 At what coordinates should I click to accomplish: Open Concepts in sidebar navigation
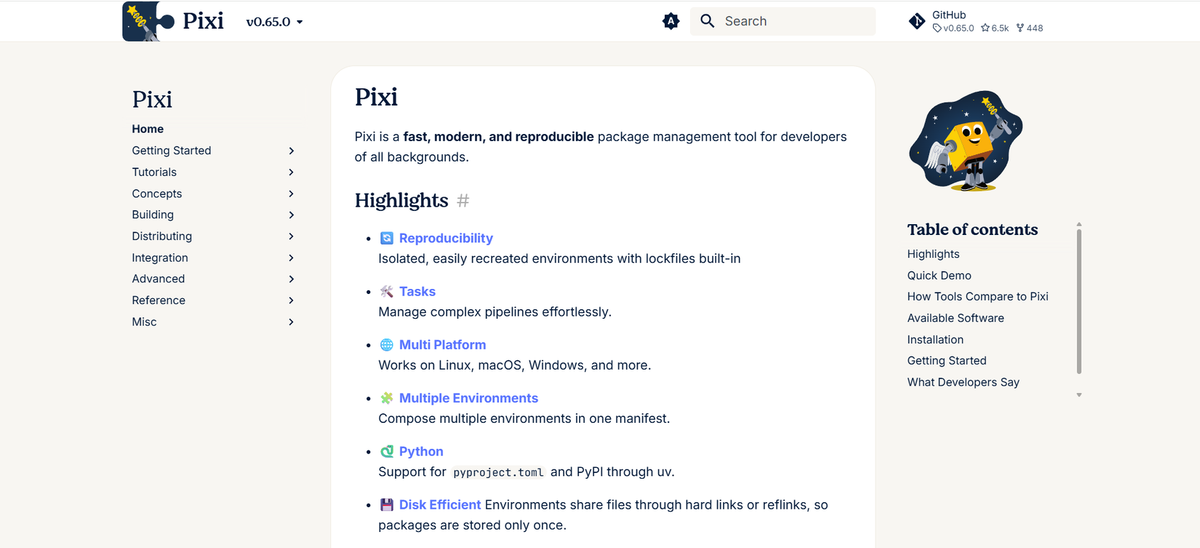click(157, 194)
